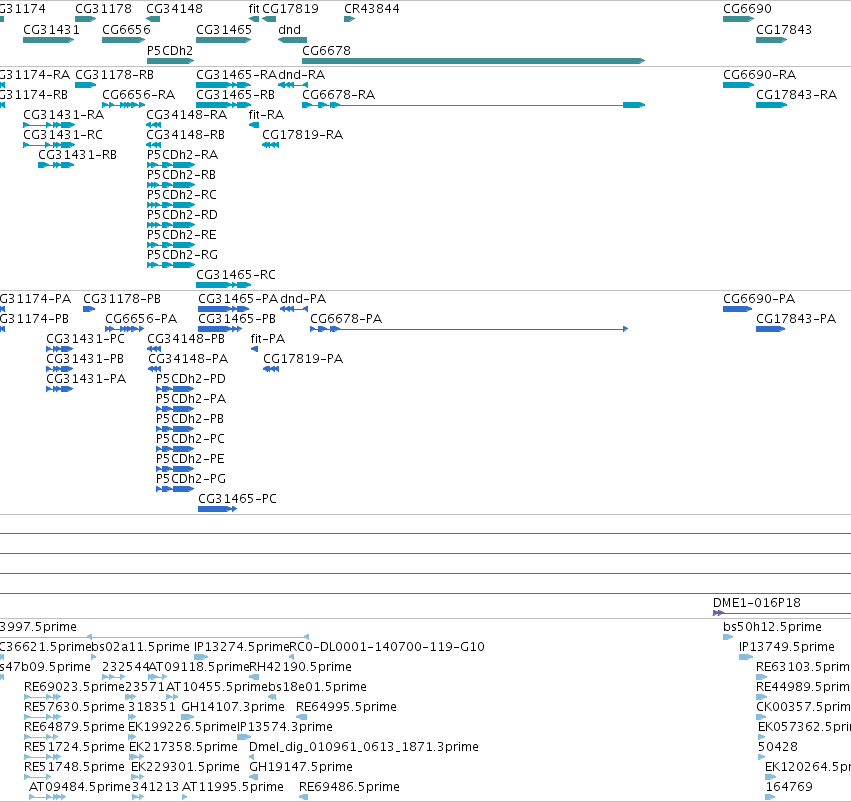Select the CG6656 gene label
Image resolution: width=851 pixels, height=802 pixels.
(x=126, y=30)
